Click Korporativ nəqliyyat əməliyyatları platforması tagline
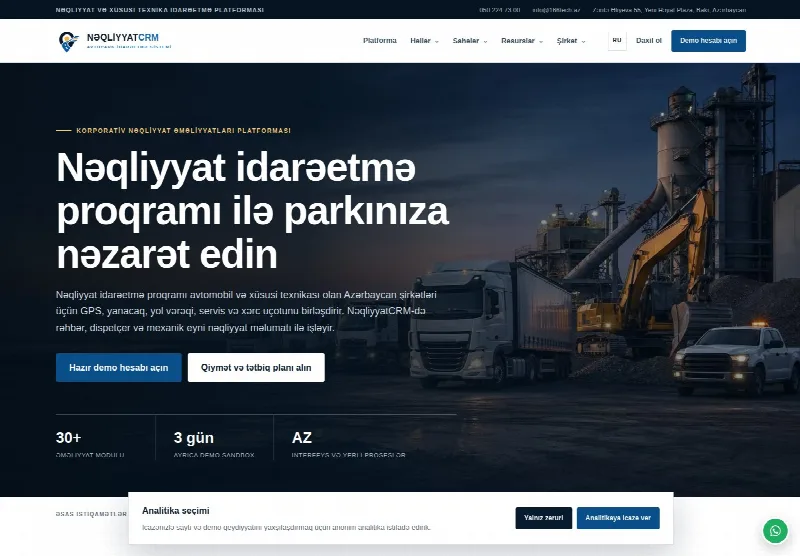This screenshot has width=800, height=556. pos(183,131)
